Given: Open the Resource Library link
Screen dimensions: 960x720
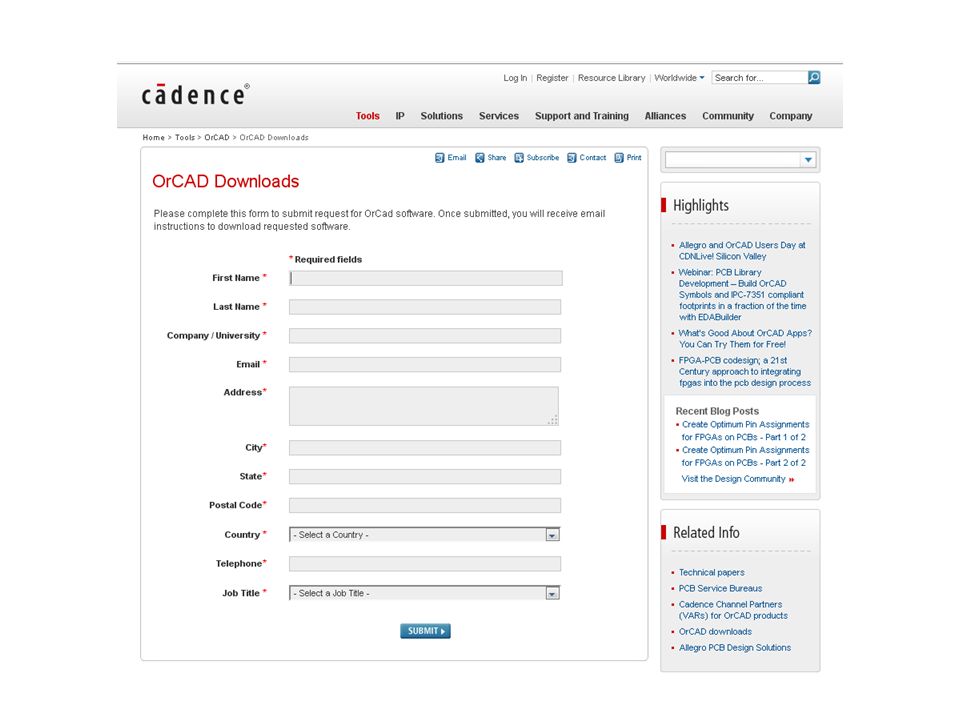Looking at the screenshot, I should (612, 78).
